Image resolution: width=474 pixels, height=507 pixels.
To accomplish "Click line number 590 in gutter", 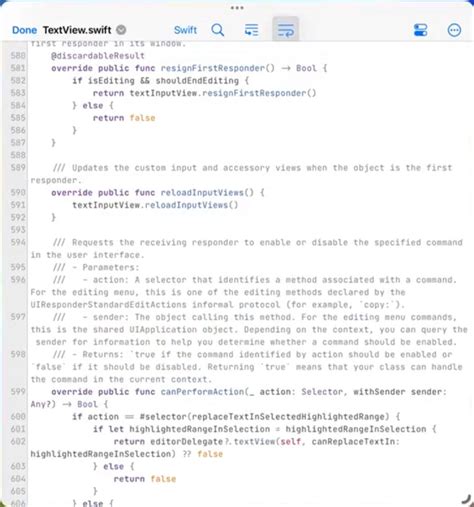I will point(18,193).
